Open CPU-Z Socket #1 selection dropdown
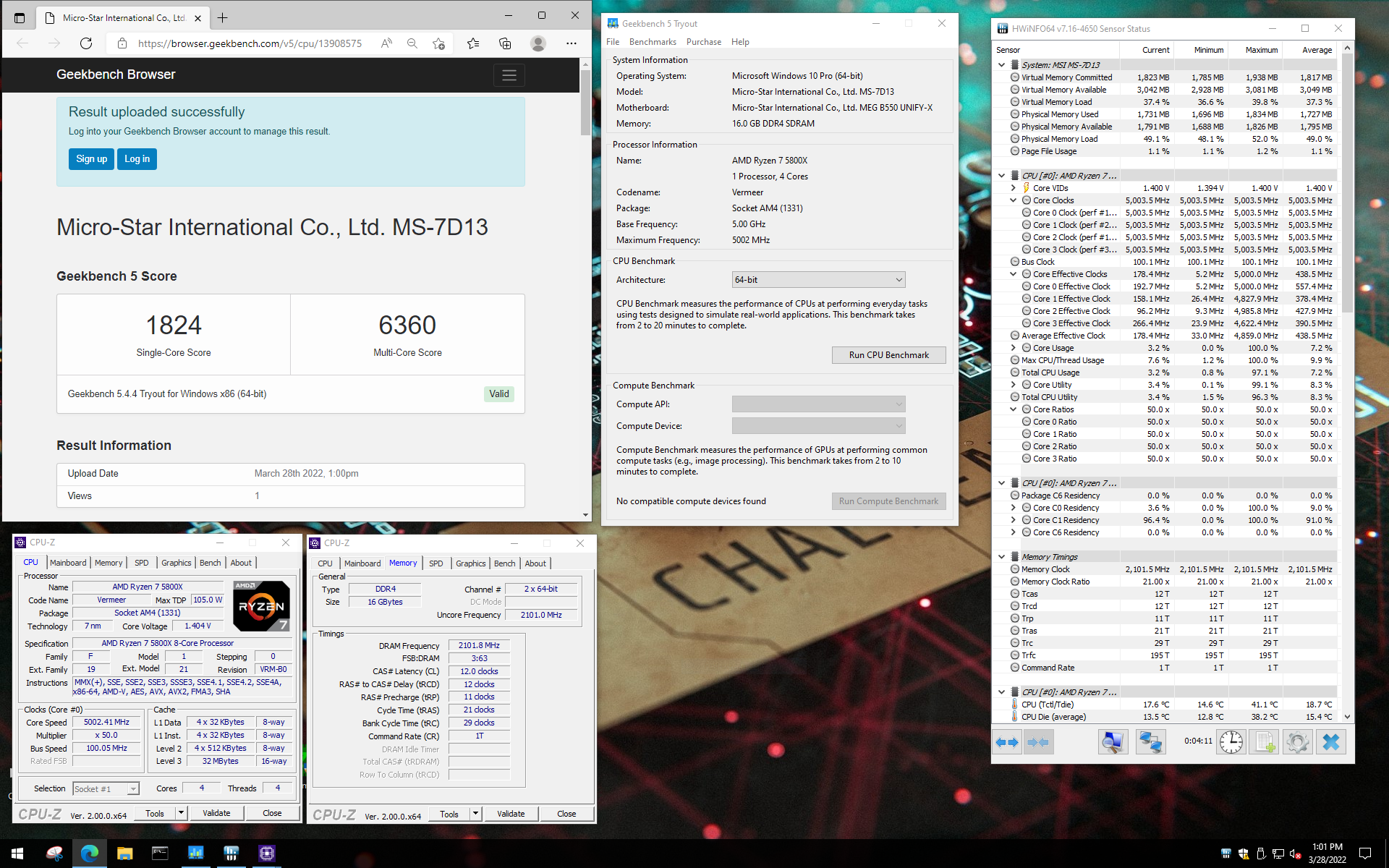Screen dimensions: 1389x868 tap(106, 789)
